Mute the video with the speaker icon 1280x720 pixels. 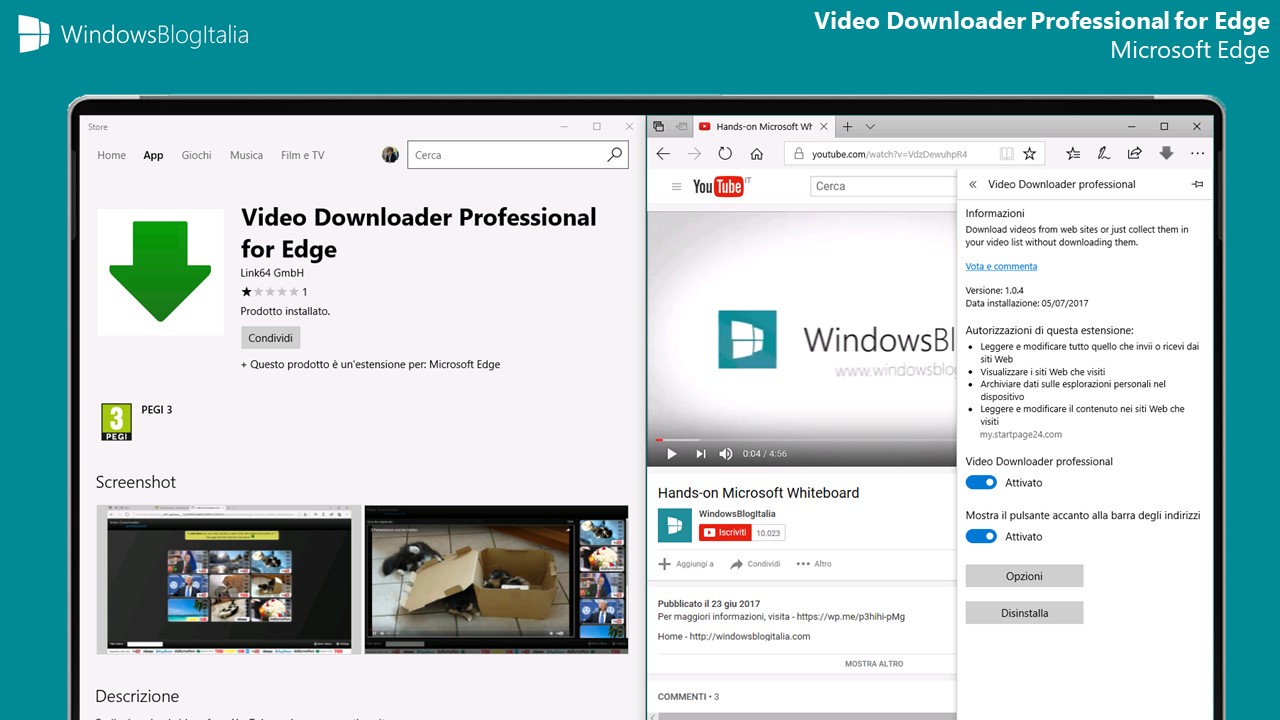[726, 453]
